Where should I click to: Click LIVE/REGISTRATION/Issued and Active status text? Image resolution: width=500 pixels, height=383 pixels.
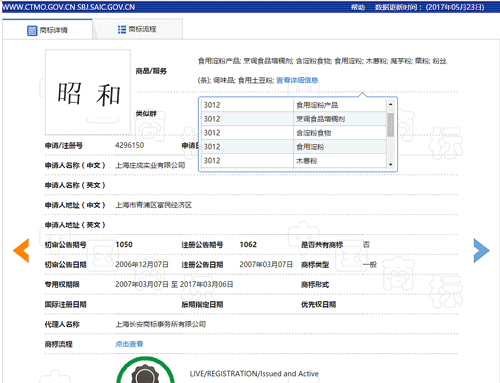(x=254, y=374)
